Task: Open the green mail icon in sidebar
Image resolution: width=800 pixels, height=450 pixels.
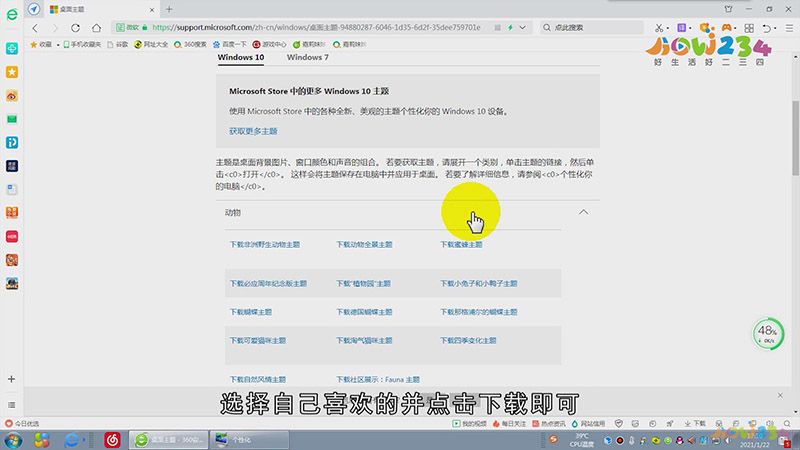Action: click(x=12, y=119)
